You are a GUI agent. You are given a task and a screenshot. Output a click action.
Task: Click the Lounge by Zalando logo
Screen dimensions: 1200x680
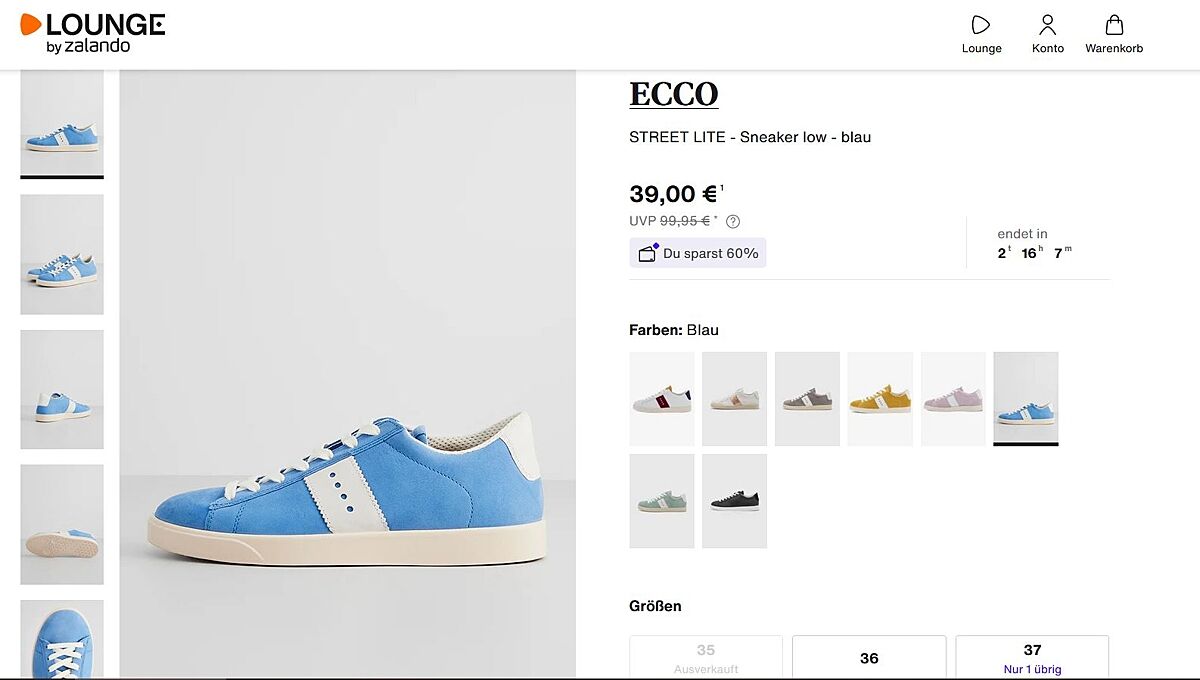(92, 33)
